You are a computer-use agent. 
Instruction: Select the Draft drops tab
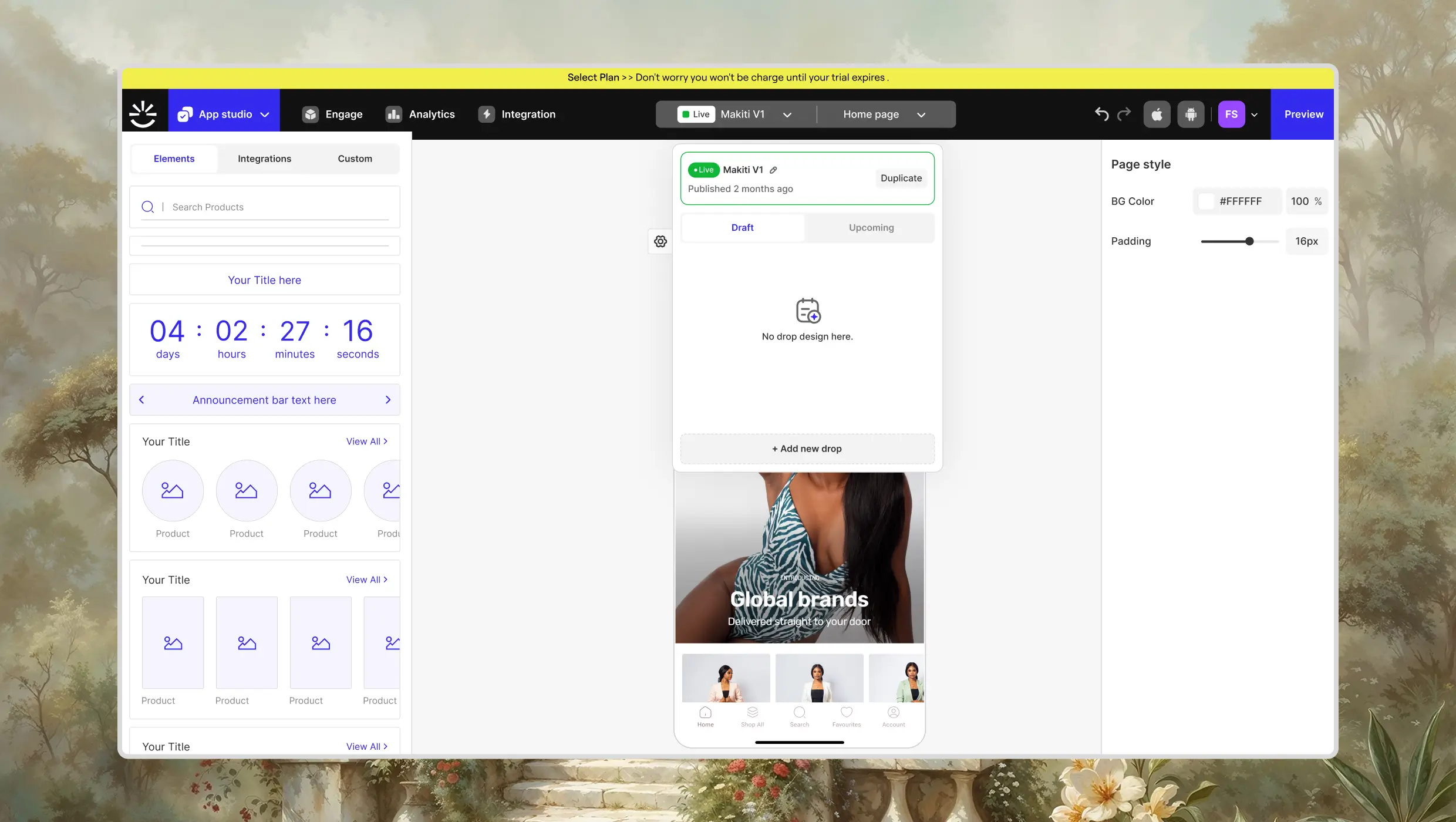[742, 228]
